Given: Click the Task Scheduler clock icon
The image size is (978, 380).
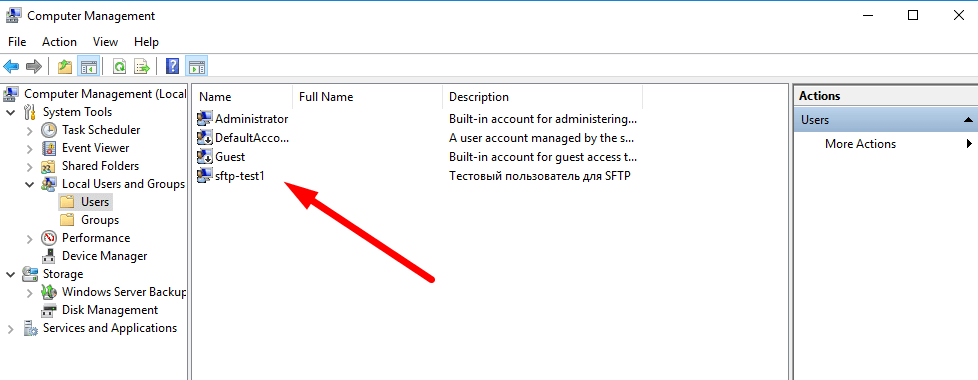Looking at the screenshot, I should pyautogui.click(x=49, y=130).
